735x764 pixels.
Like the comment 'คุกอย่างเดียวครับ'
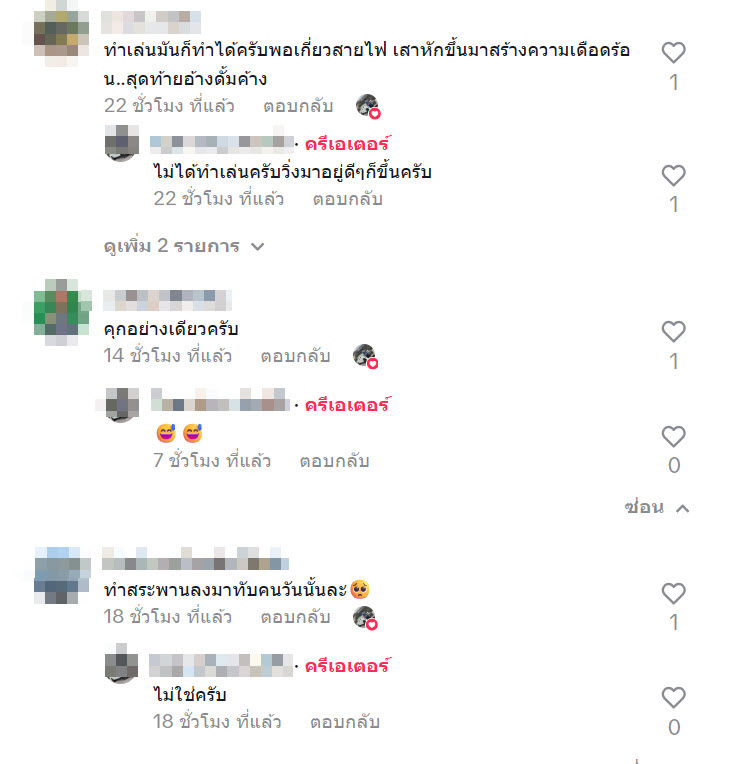[674, 332]
